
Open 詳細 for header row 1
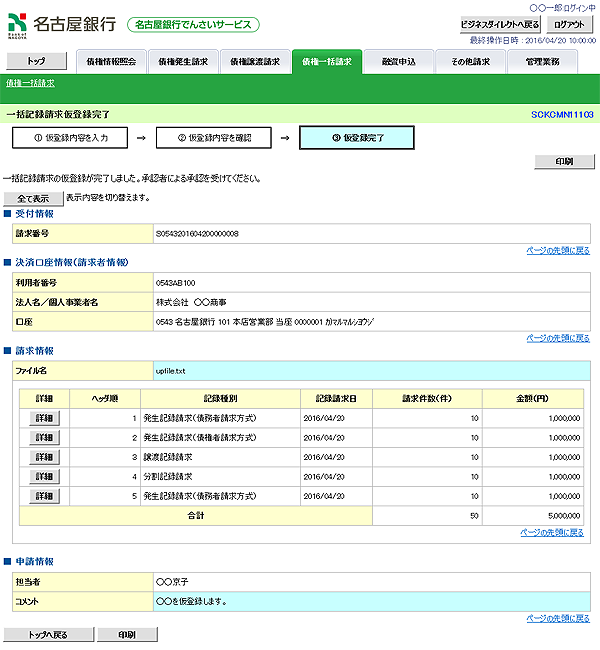(44, 418)
